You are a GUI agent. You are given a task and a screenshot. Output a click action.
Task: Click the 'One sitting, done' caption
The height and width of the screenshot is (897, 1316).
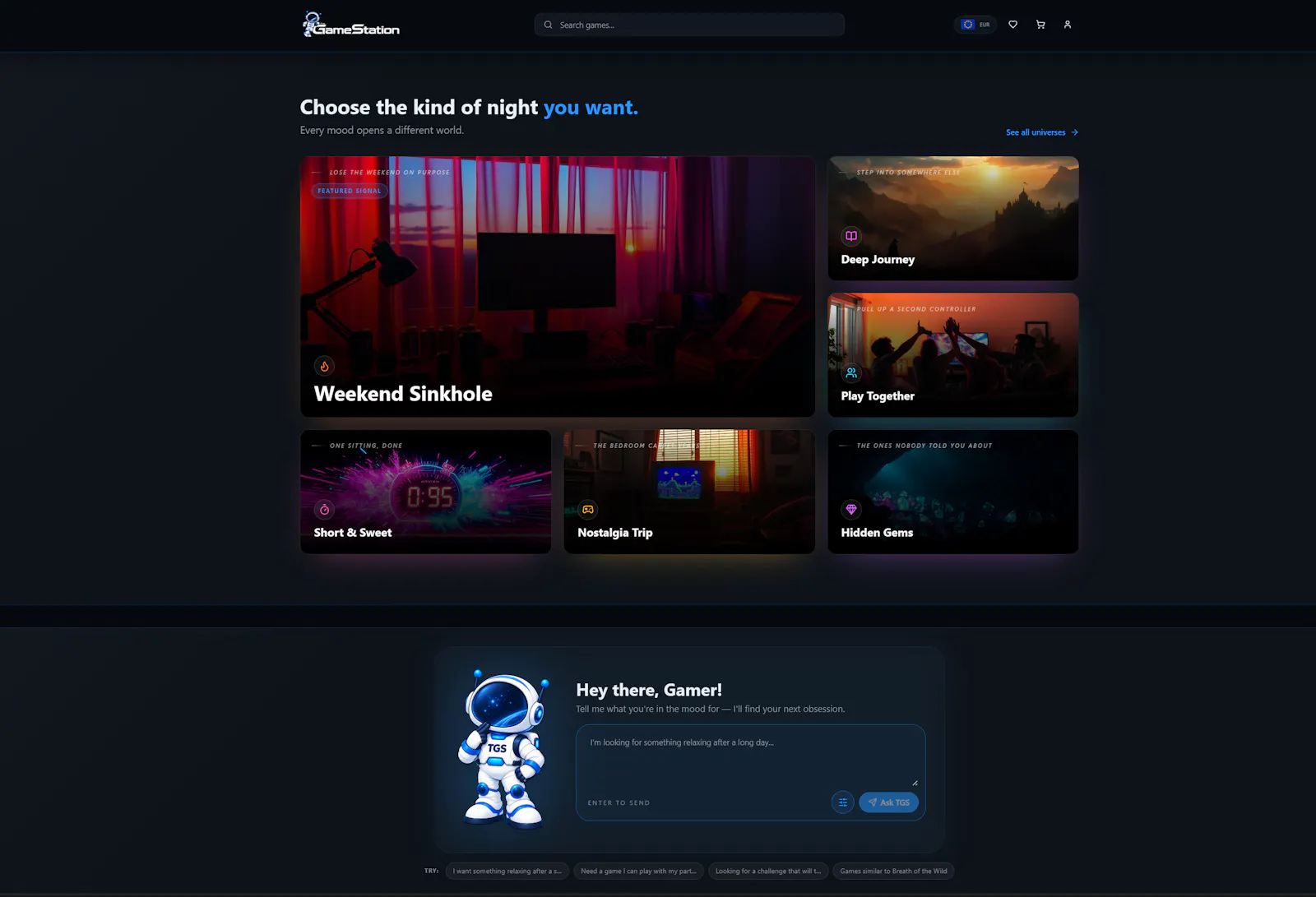[366, 446]
